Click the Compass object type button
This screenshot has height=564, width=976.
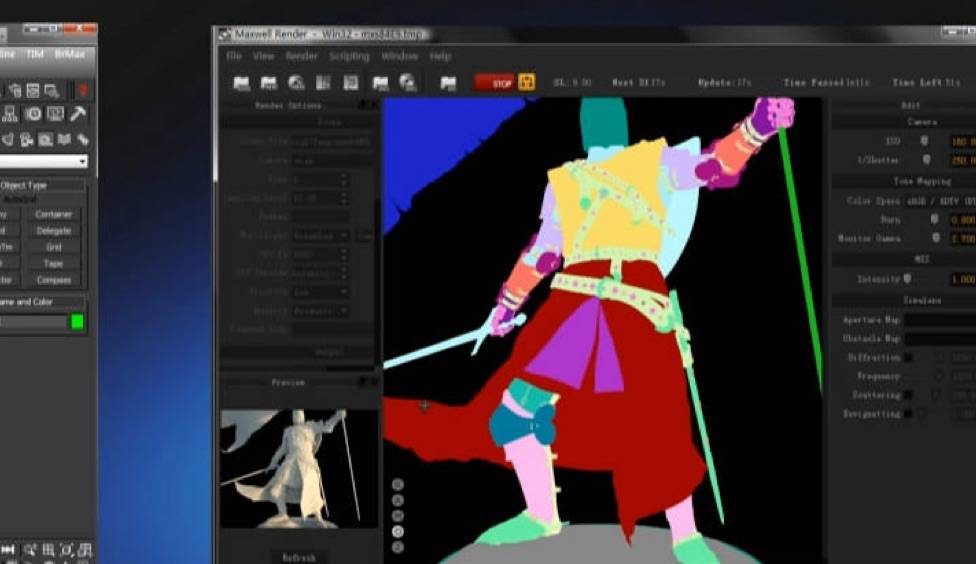(x=54, y=280)
